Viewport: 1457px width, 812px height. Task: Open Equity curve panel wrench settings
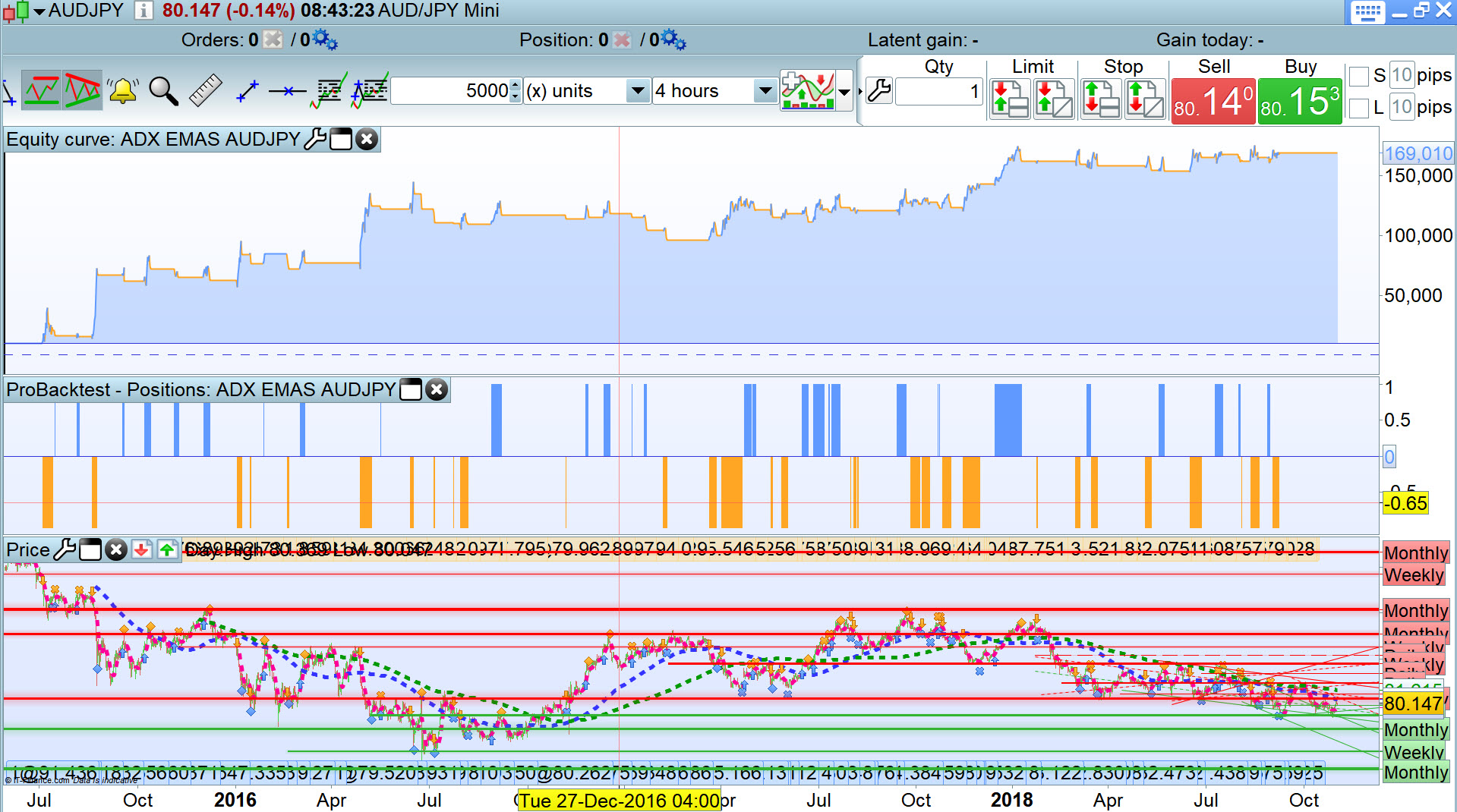[x=315, y=139]
